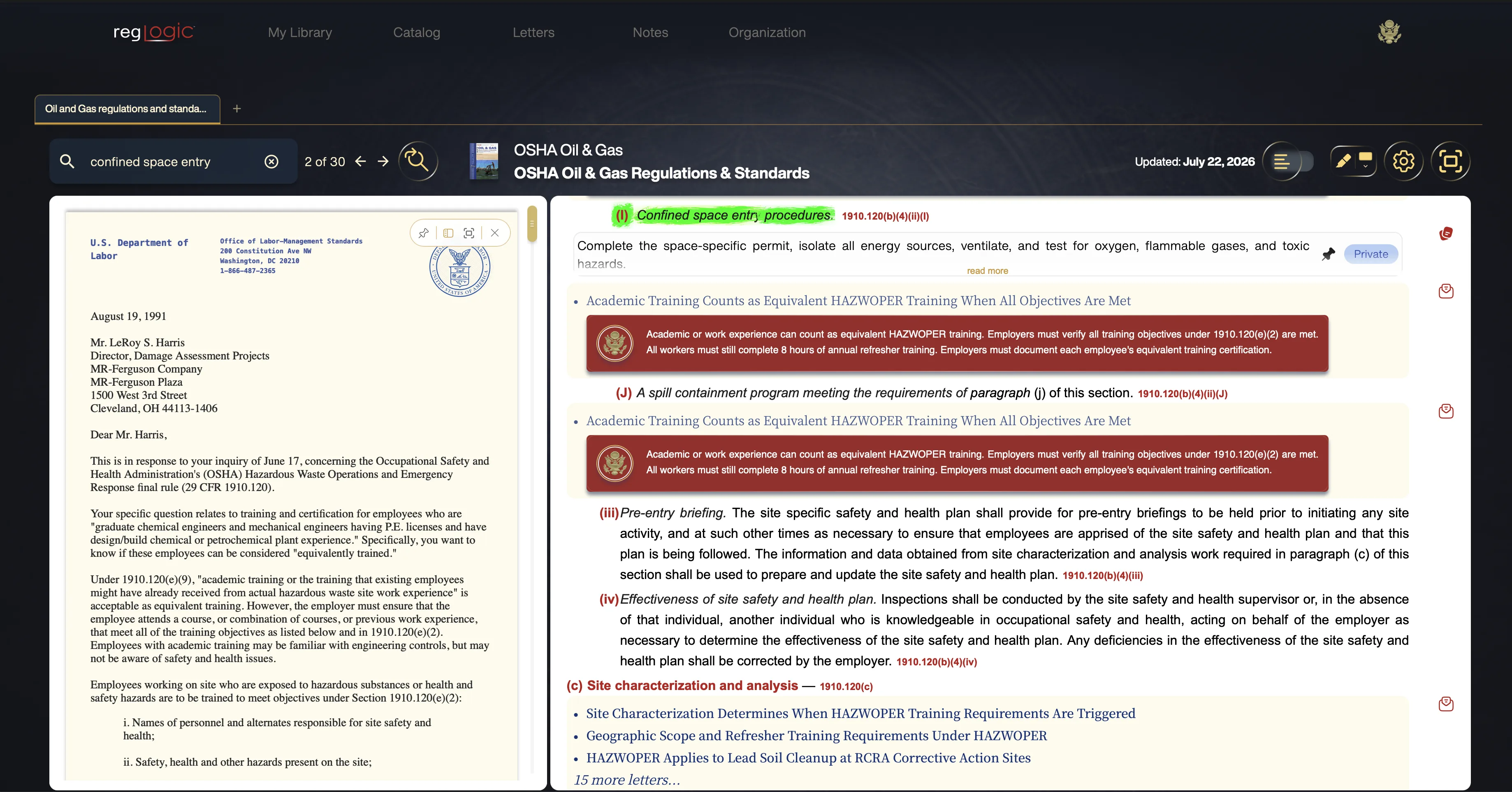Click citation 1910.120(b)(4)(ii)(J)

point(1182,394)
